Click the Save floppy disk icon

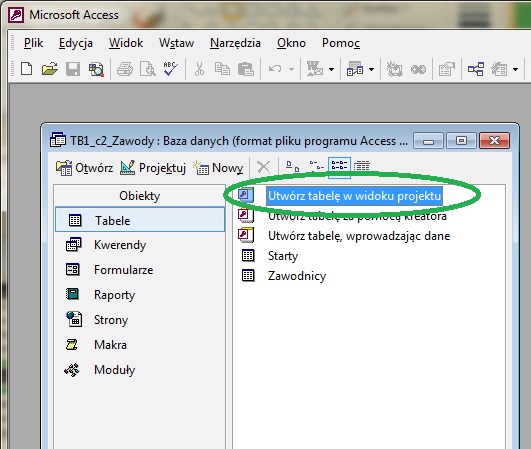tap(73, 69)
